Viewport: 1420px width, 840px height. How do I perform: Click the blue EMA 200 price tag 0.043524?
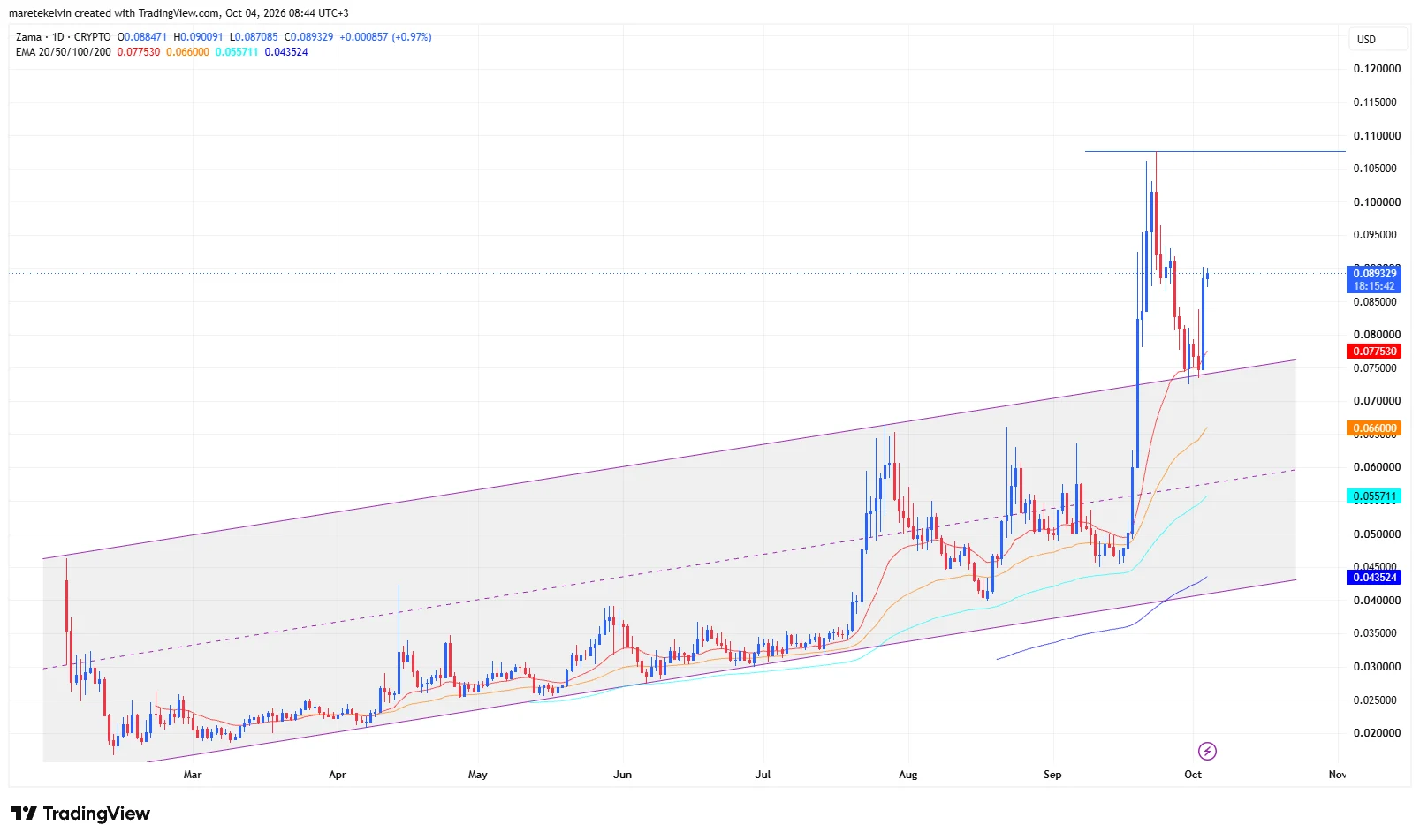pyautogui.click(x=1374, y=578)
